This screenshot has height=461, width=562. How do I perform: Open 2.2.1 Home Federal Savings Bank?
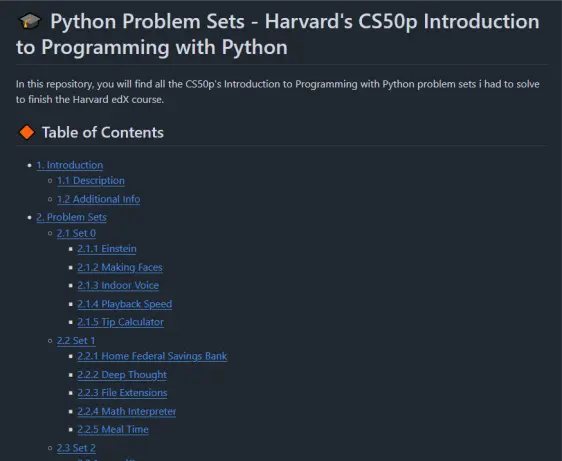click(x=152, y=356)
